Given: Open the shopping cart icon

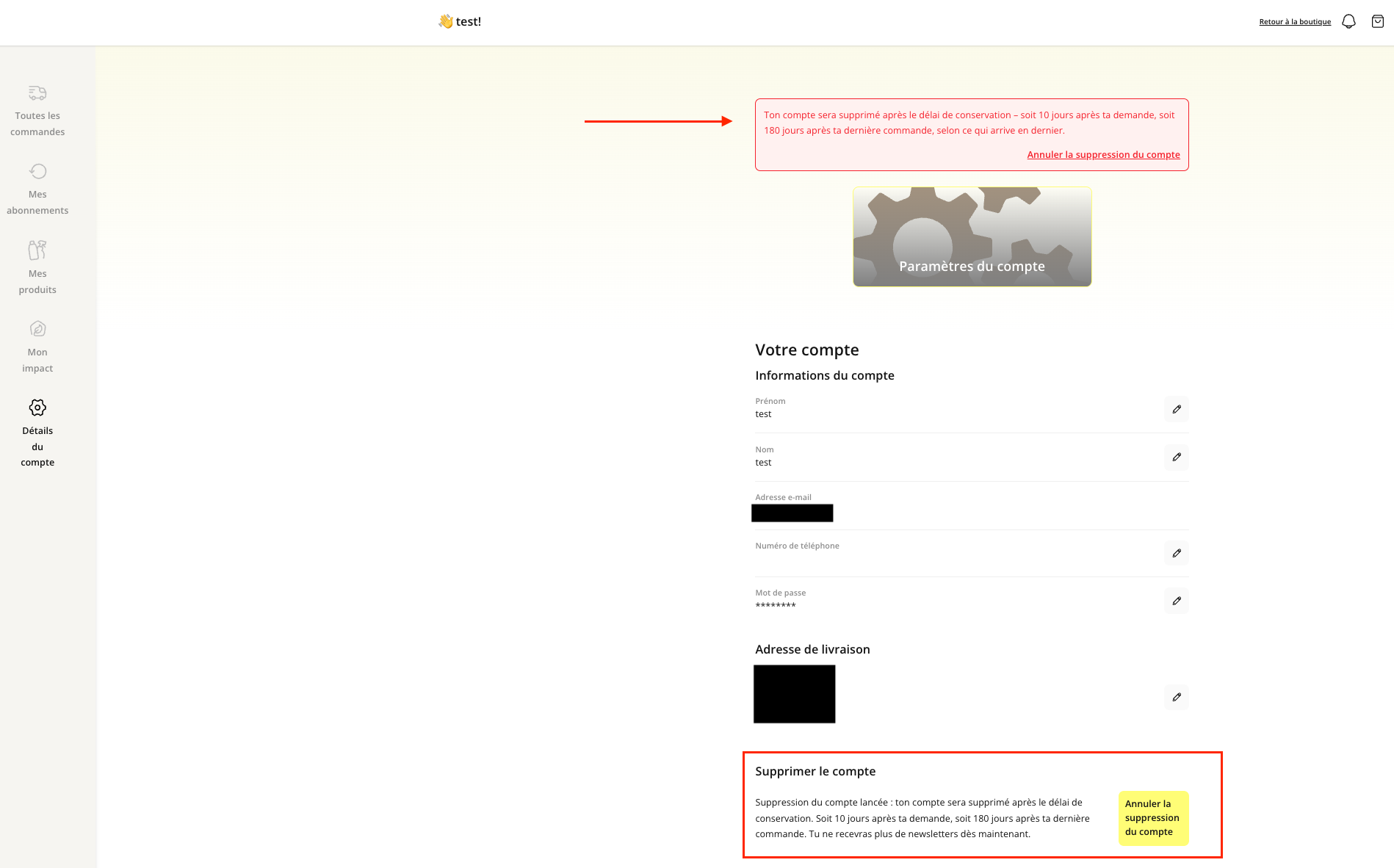Looking at the screenshot, I should point(1378,22).
